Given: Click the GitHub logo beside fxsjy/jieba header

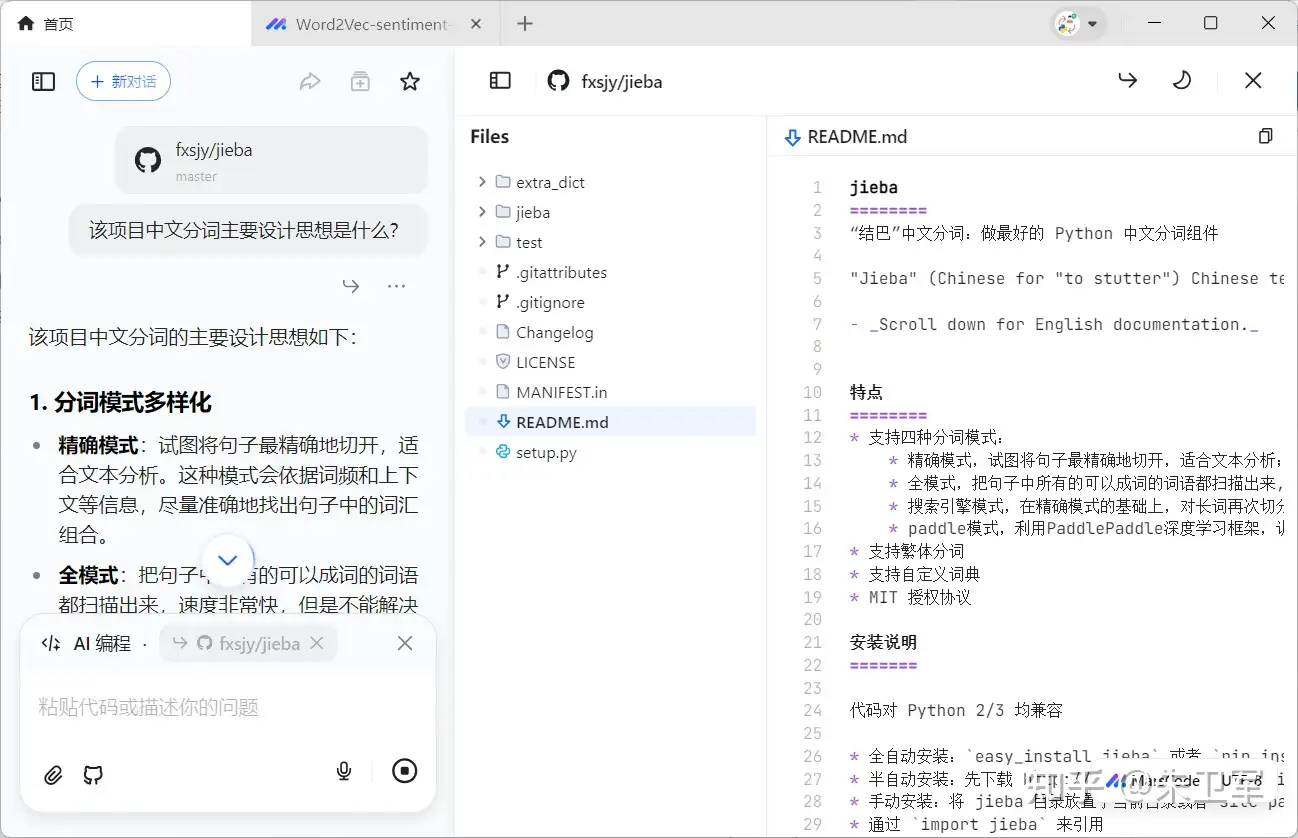Looking at the screenshot, I should click(x=558, y=81).
